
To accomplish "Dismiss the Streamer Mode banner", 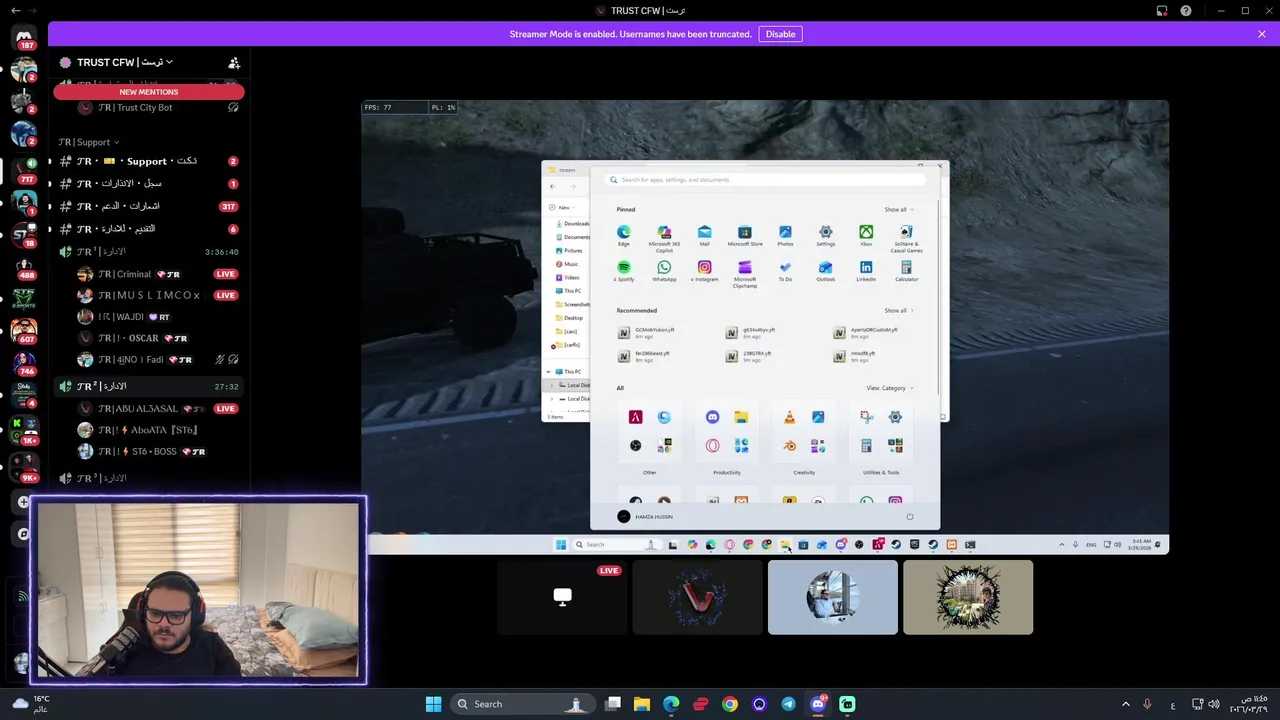I will [x=1262, y=34].
